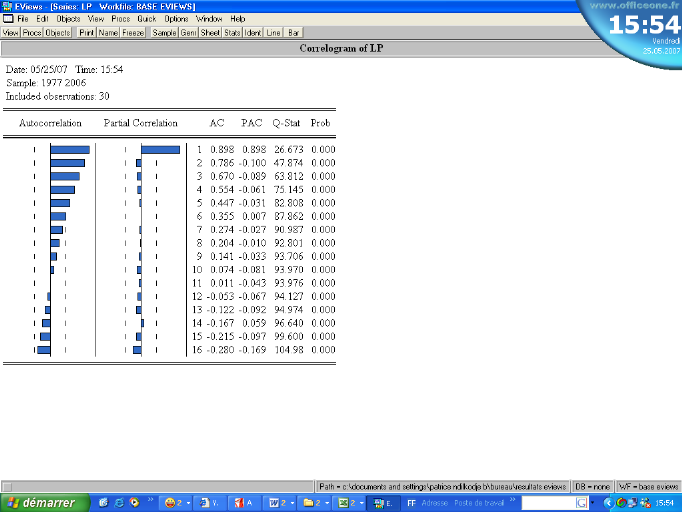
Task: Launch Internet Explorer from quick launch
Action: (x=119, y=503)
